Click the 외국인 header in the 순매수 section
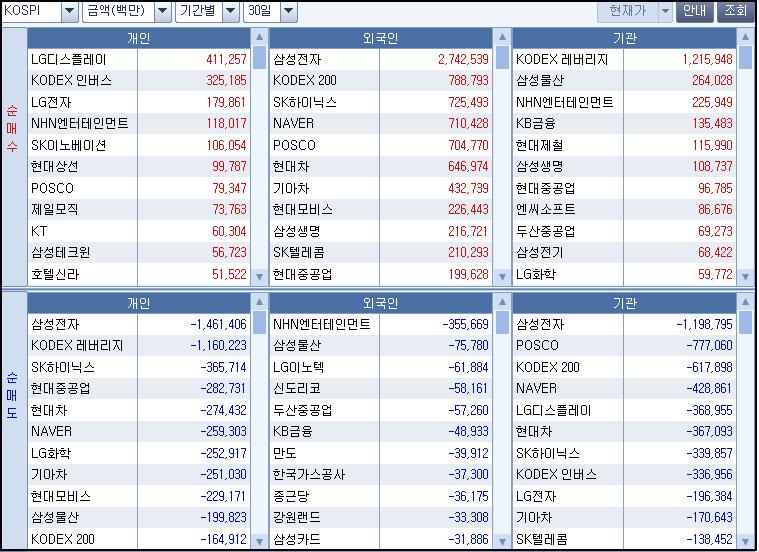The image size is (759, 552). (x=380, y=38)
